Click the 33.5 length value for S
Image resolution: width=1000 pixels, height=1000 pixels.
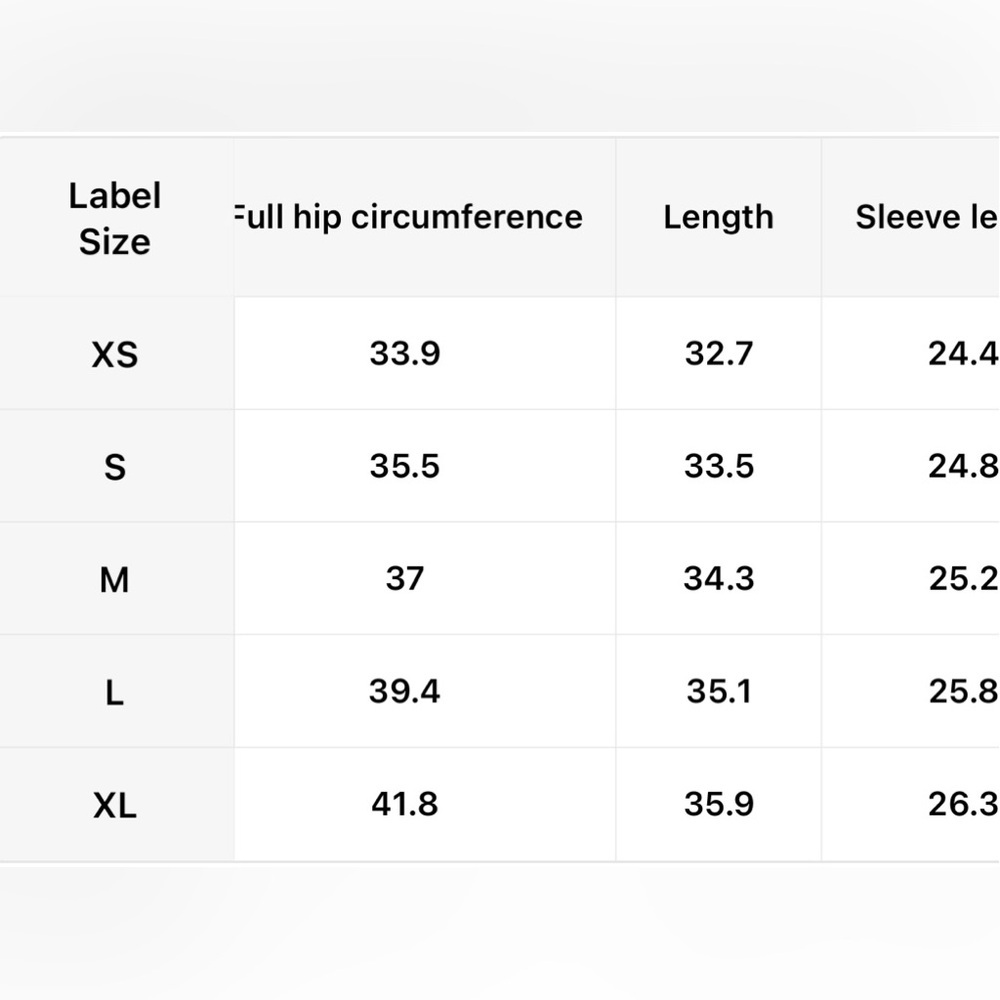click(x=719, y=466)
